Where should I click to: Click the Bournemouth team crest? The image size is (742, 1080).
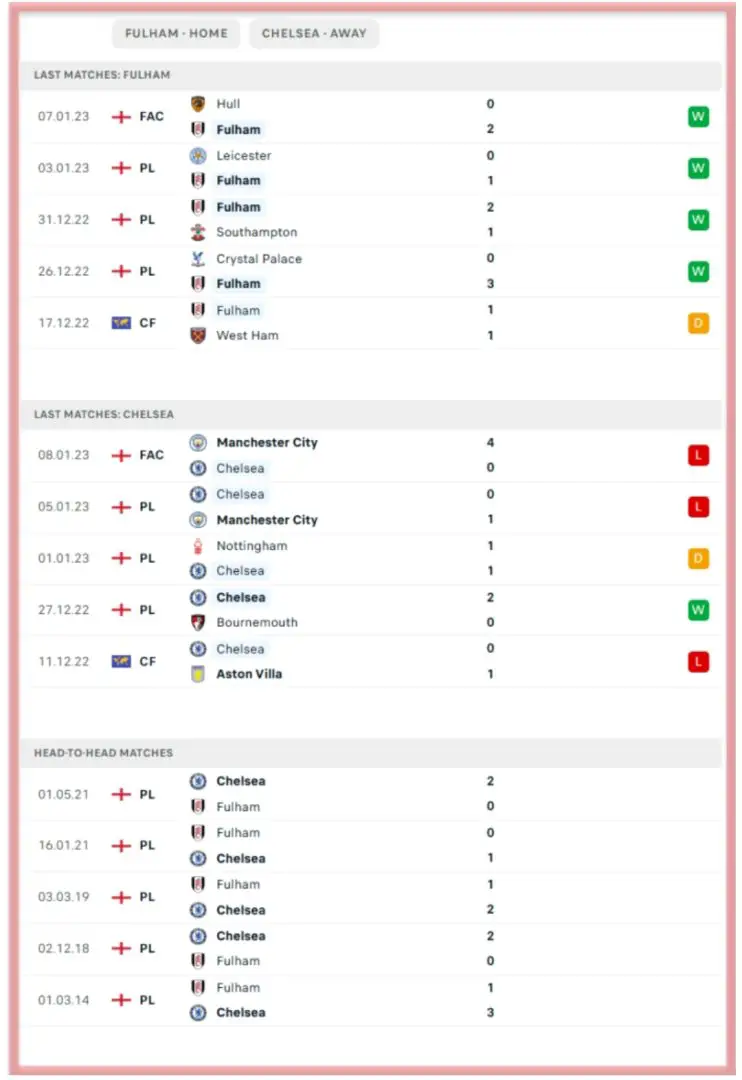point(198,622)
